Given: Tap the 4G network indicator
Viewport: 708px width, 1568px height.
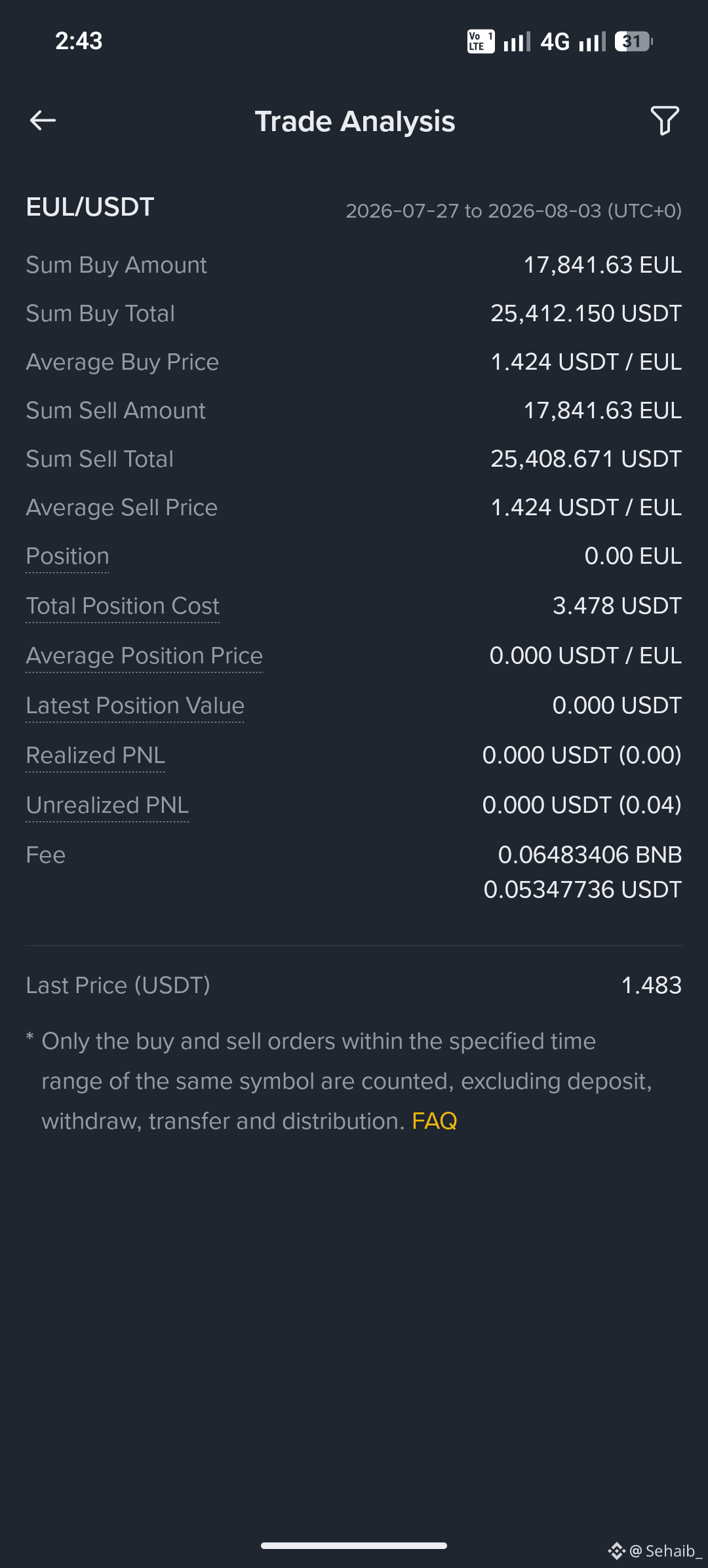Looking at the screenshot, I should (x=555, y=42).
